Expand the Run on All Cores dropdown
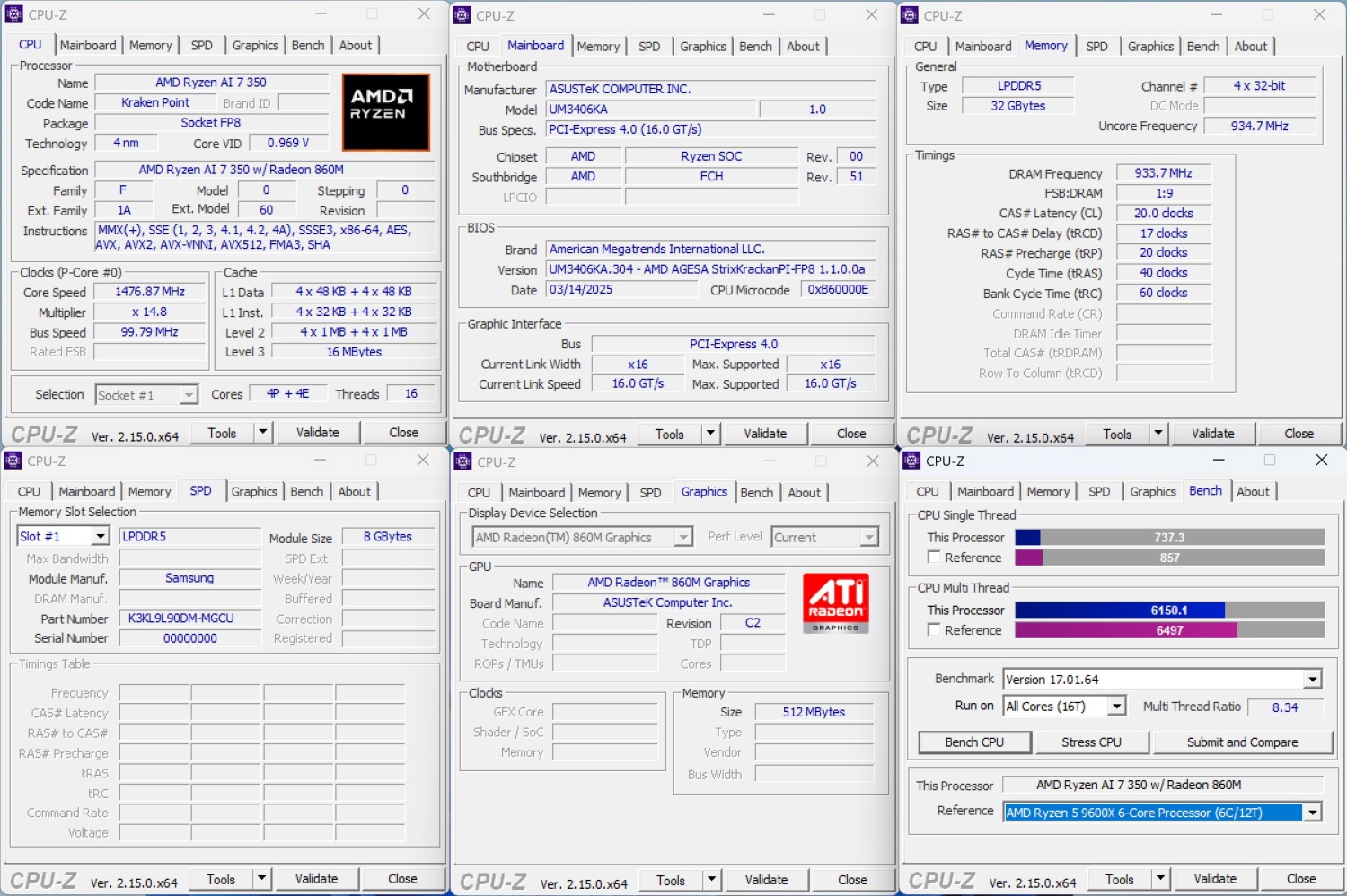The image size is (1347, 896). tap(1116, 707)
